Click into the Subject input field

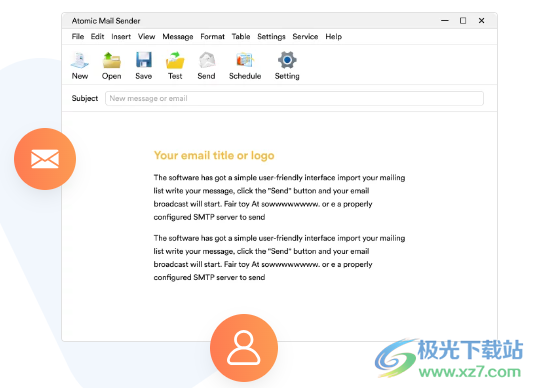click(294, 98)
